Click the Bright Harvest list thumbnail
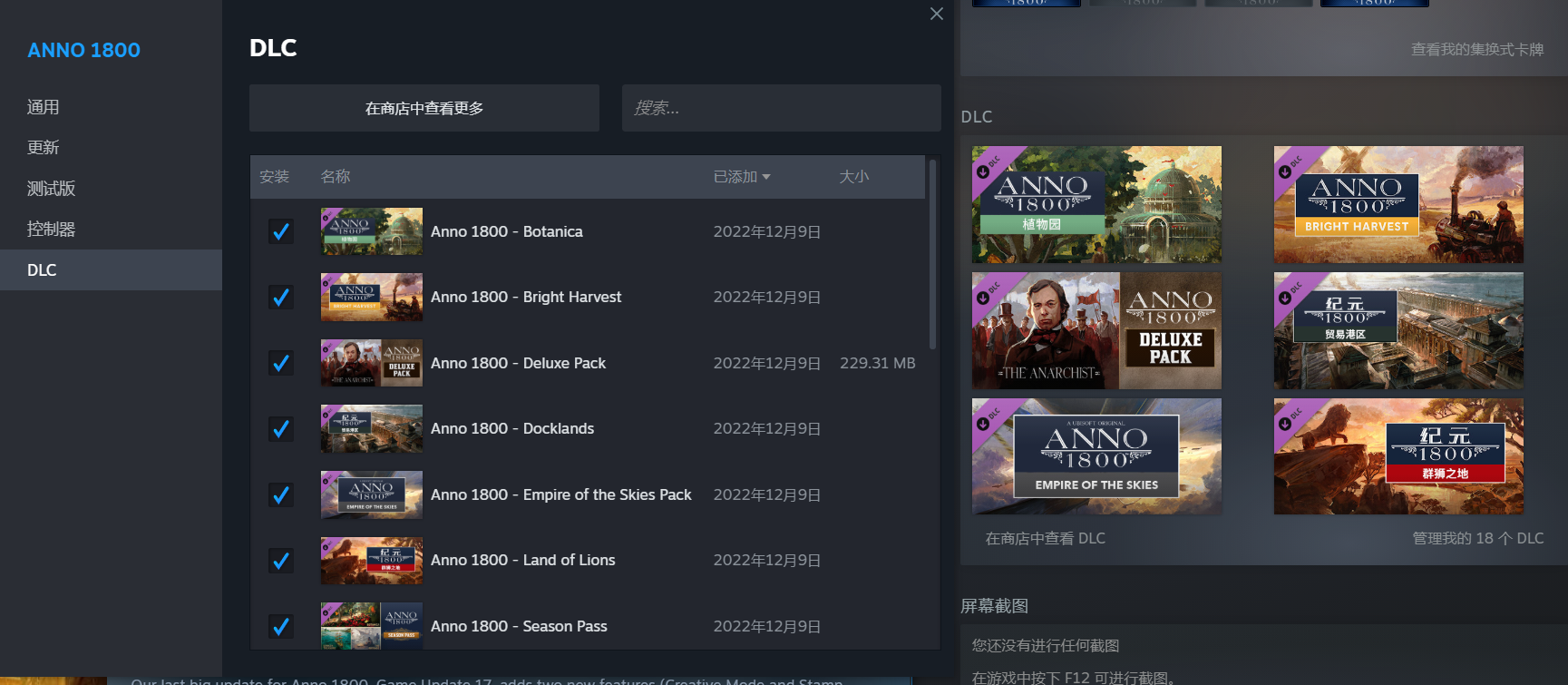Screen dimensions: 1568x685 pyautogui.click(x=372, y=297)
